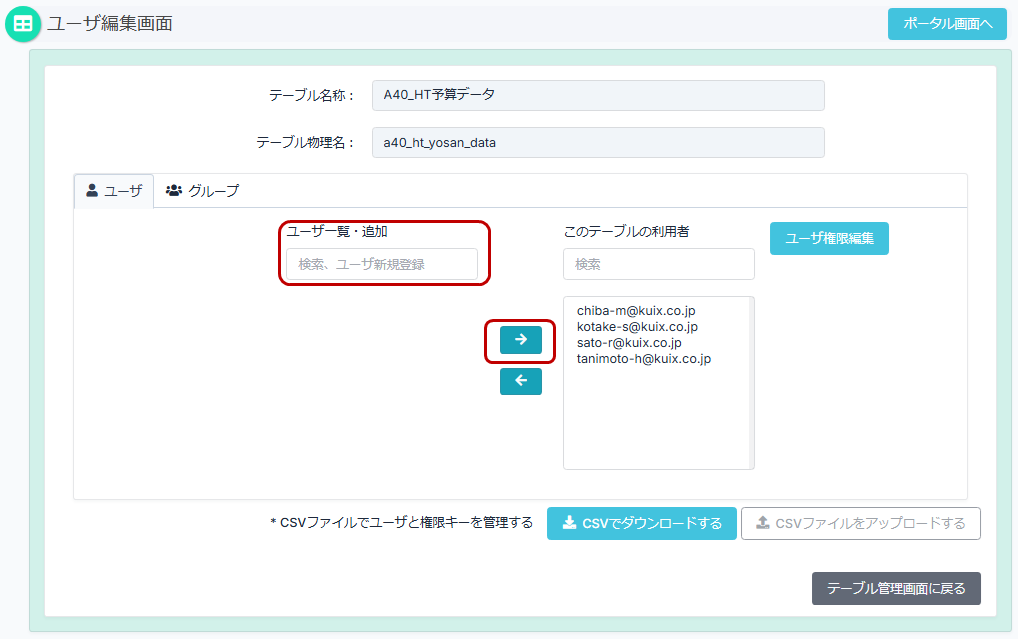
Task: Click the download icon in CSV button
Action: point(569,523)
